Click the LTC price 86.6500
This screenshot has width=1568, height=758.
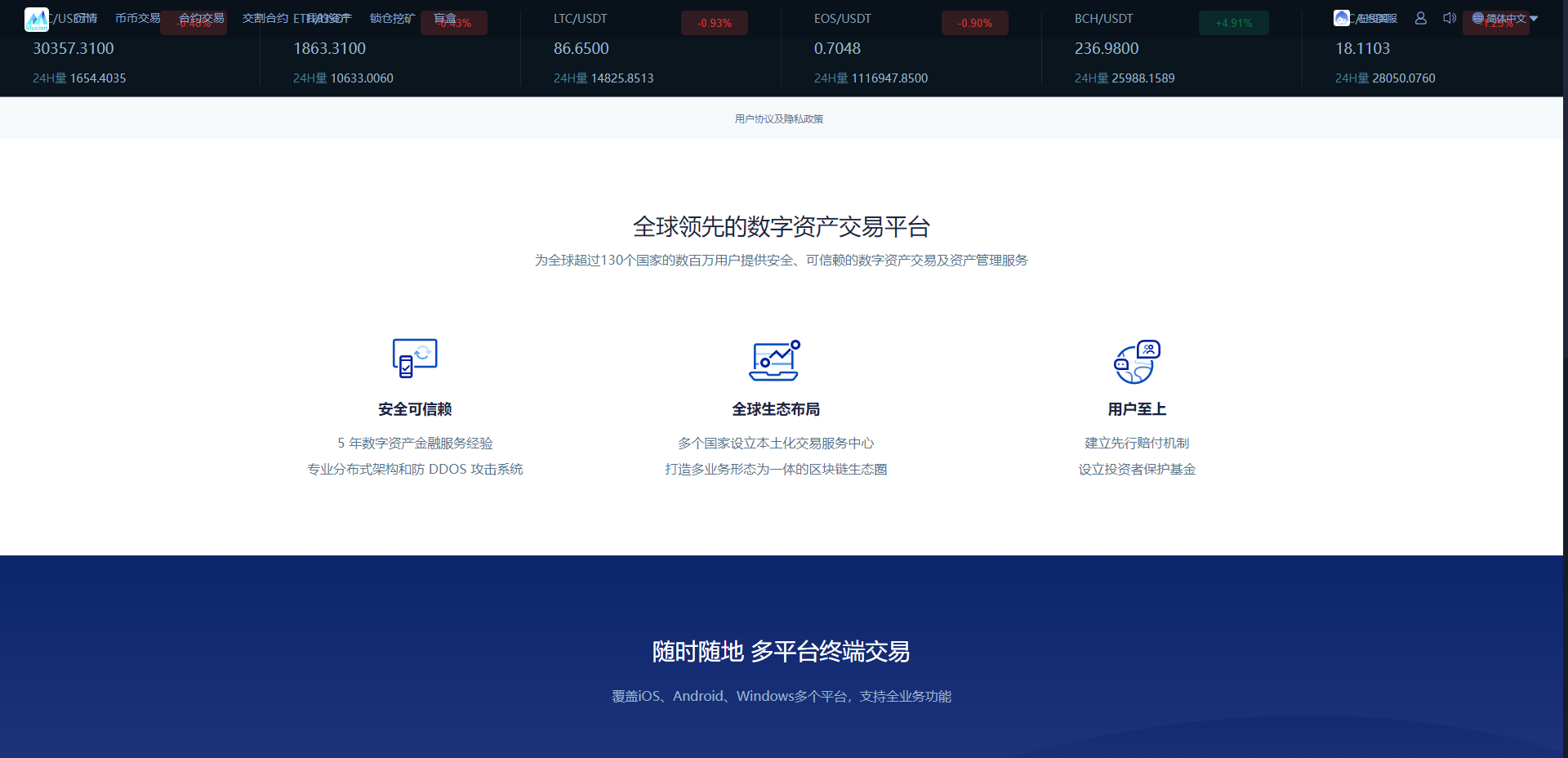tap(581, 49)
